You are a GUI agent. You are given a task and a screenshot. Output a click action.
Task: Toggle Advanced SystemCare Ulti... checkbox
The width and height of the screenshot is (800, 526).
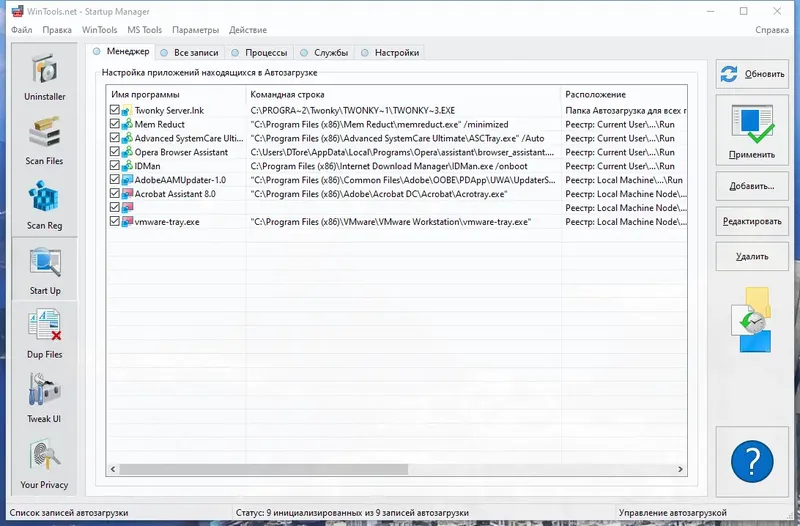pos(115,138)
